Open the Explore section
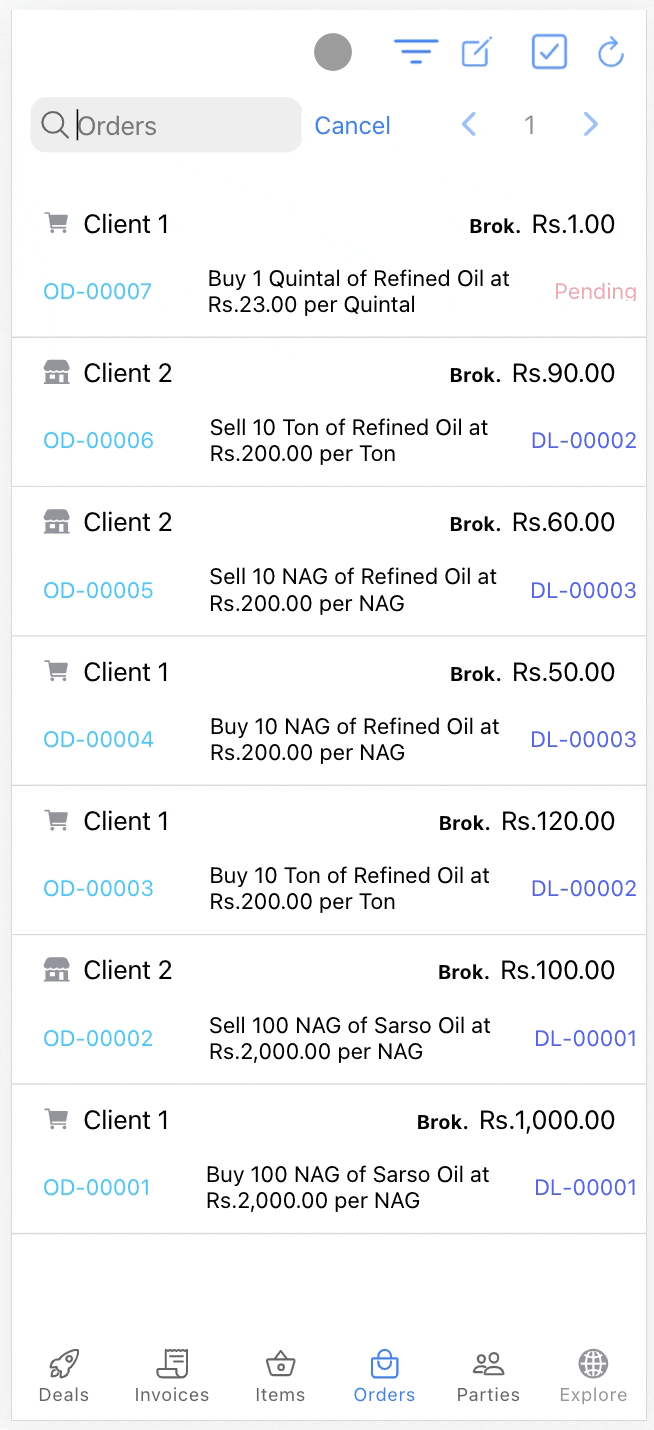This screenshot has width=654, height=1430. (x=593, y=1375)
